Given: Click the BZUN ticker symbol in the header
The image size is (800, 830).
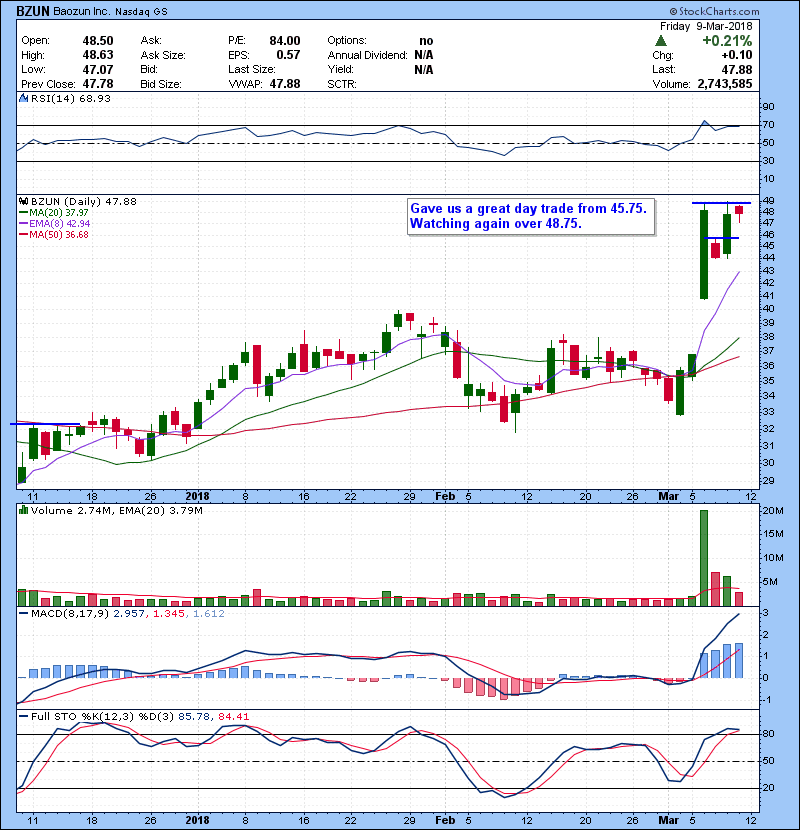Looking at the screenshot, I should [x=33, y=11].
